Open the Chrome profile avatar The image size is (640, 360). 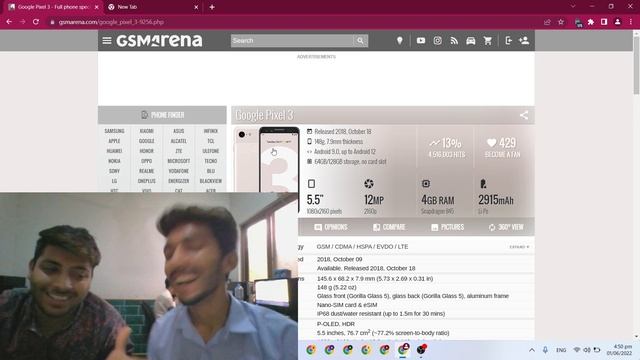pyautogui.click(x=618, y=22)
